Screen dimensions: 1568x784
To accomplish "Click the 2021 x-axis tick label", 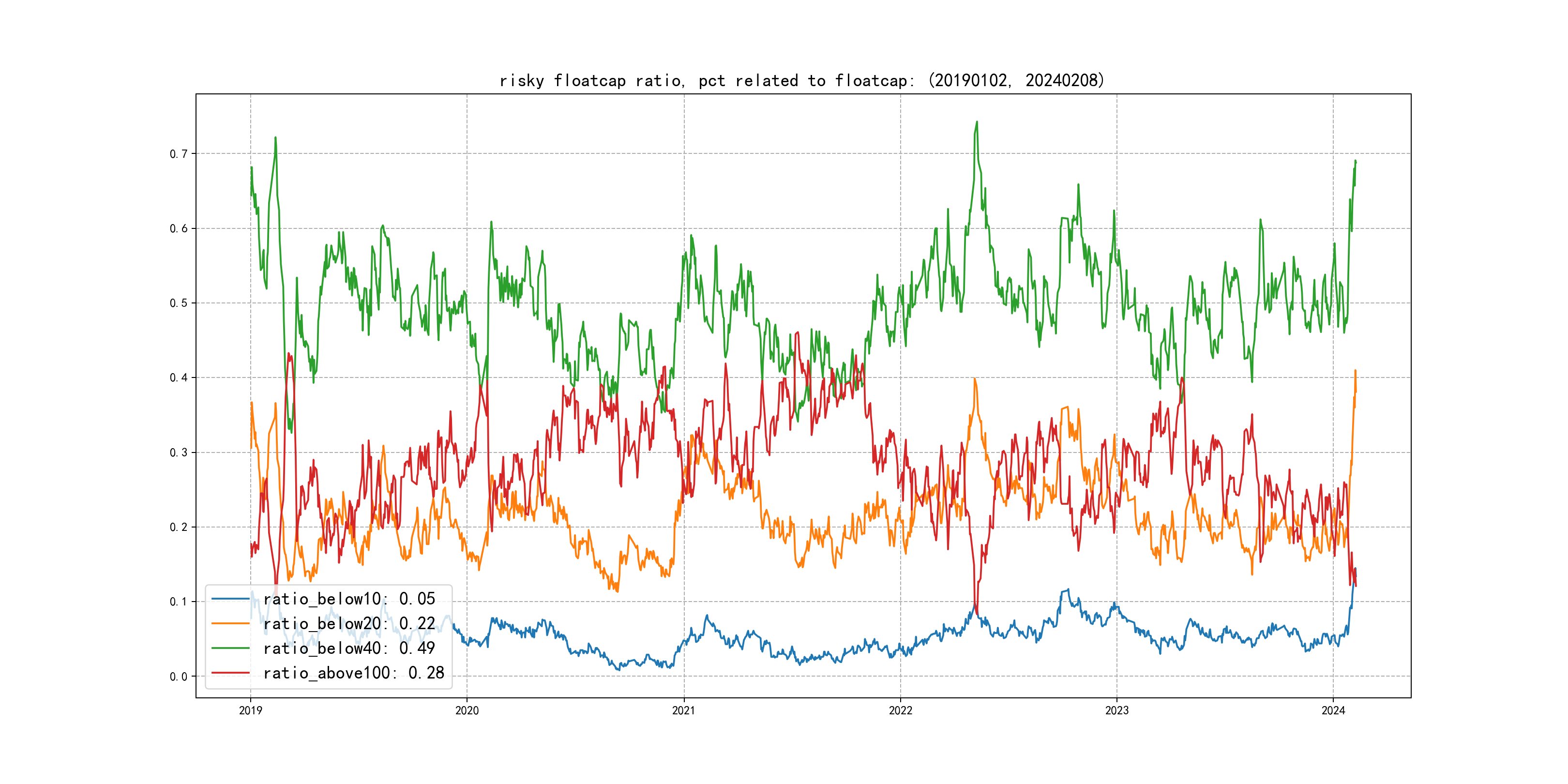I will (683, 710).
